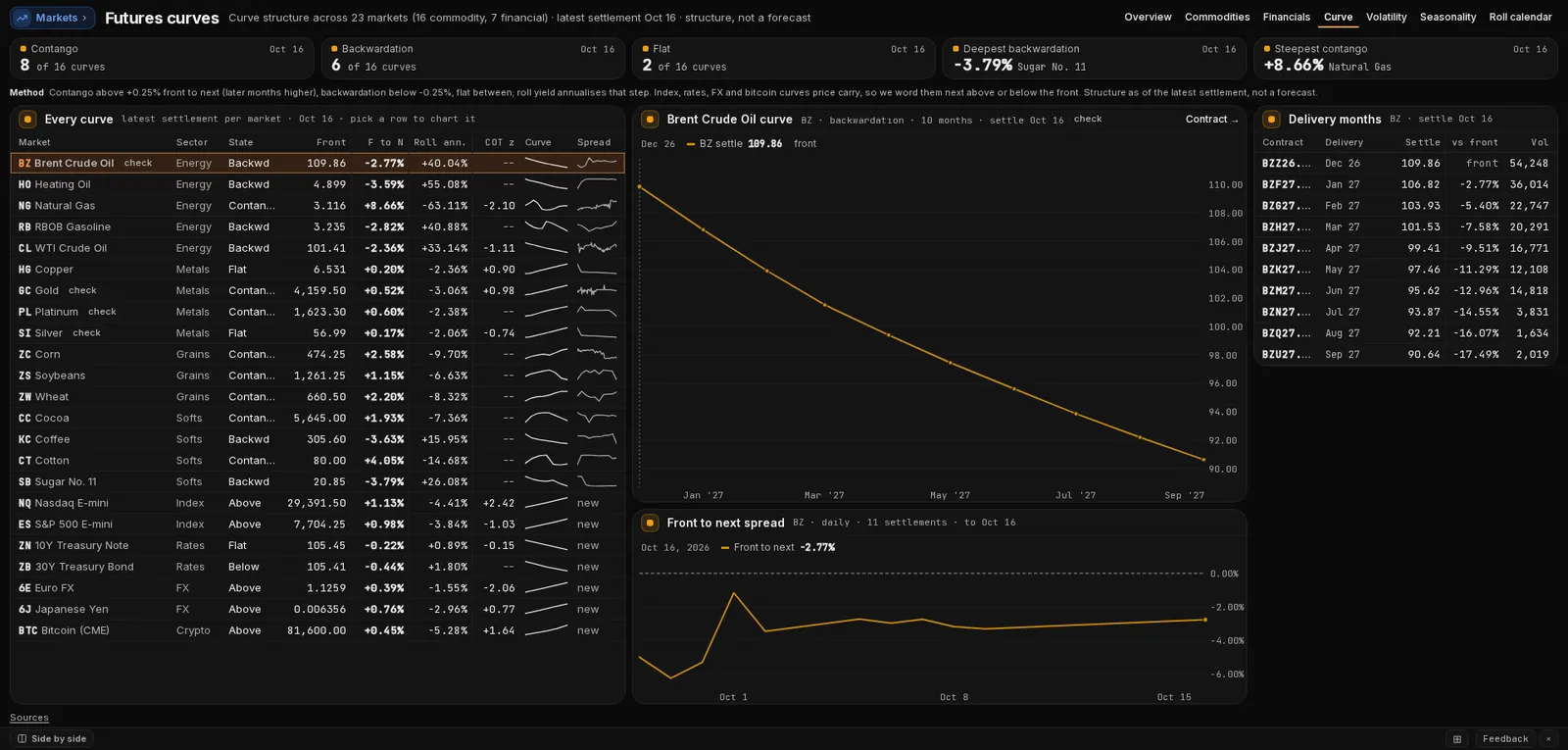
Task: Click the Heating Oil spread sparkline
Action: point(597,184)
